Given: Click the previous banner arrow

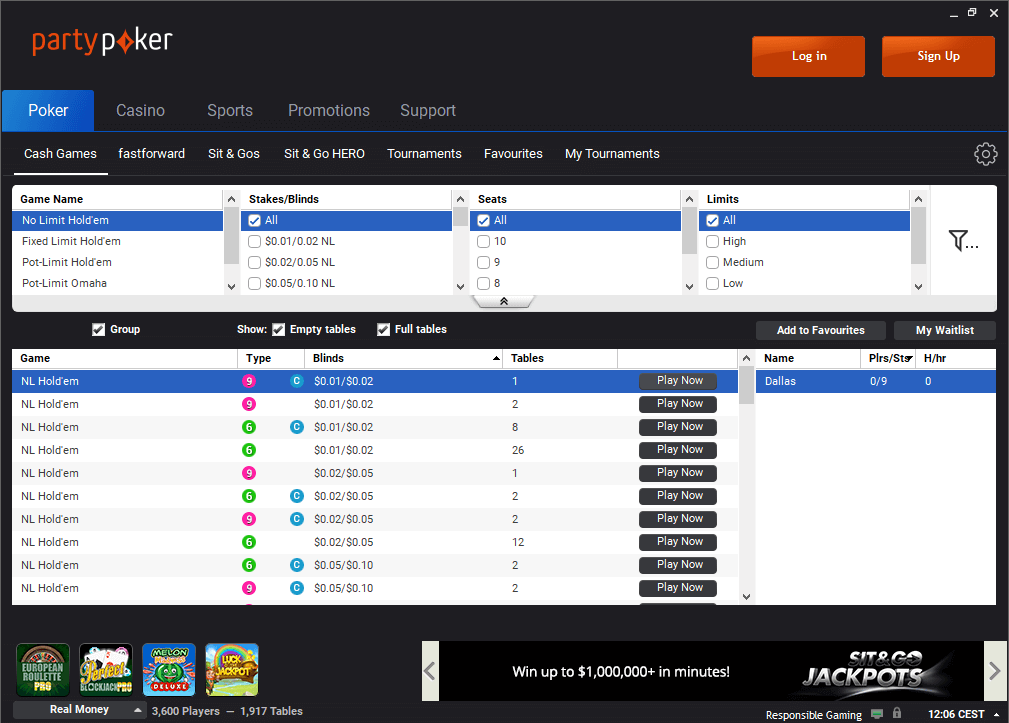Looking at the screenshot, I should pyautogui.click(x=430, y=671).
